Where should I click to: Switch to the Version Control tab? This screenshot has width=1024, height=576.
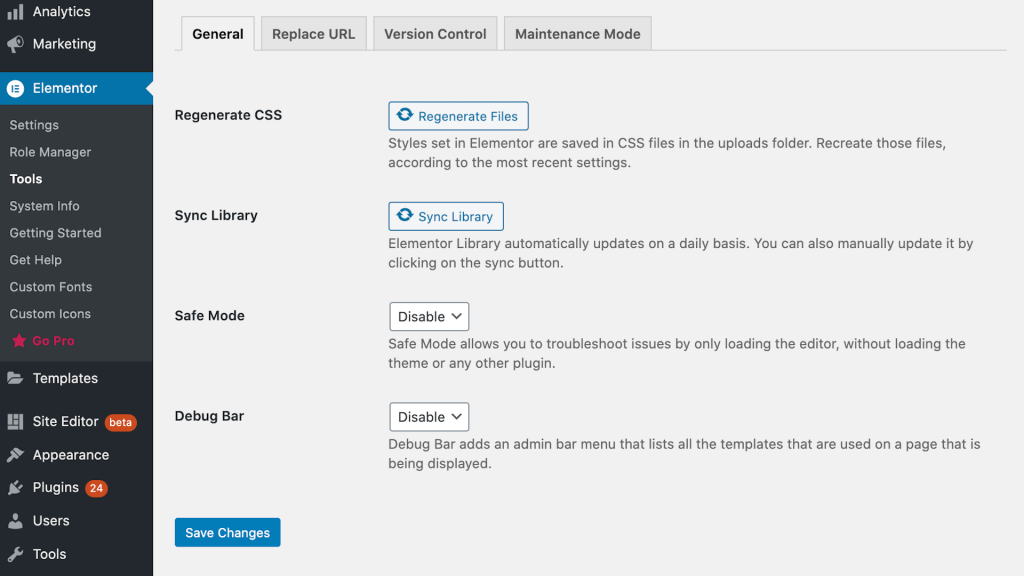(x=435, y=34)
